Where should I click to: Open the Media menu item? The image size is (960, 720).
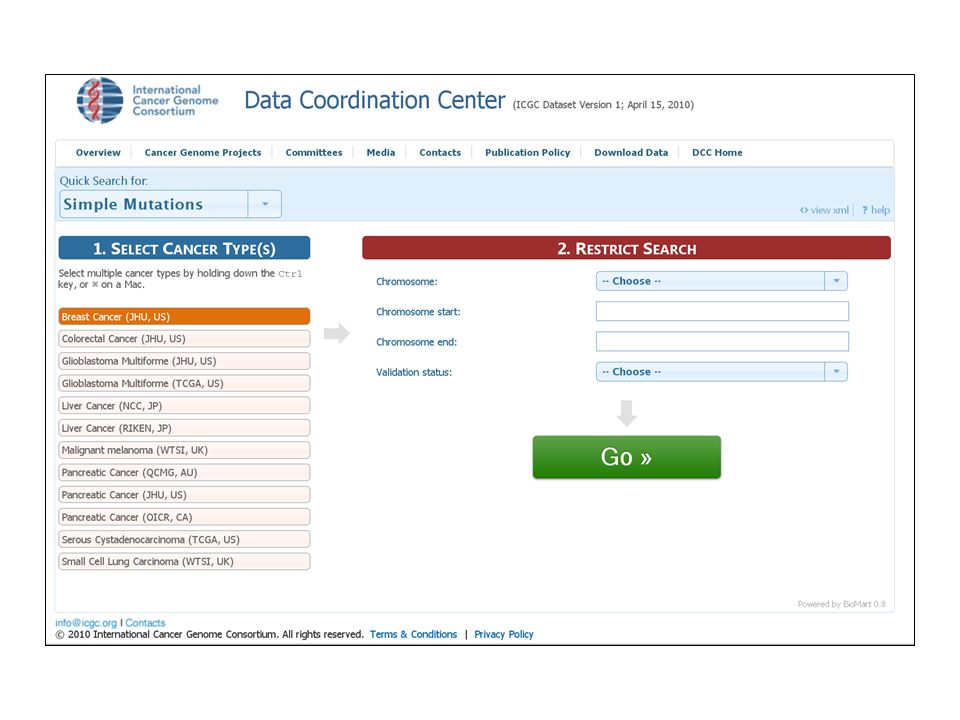tap(381, 152)
